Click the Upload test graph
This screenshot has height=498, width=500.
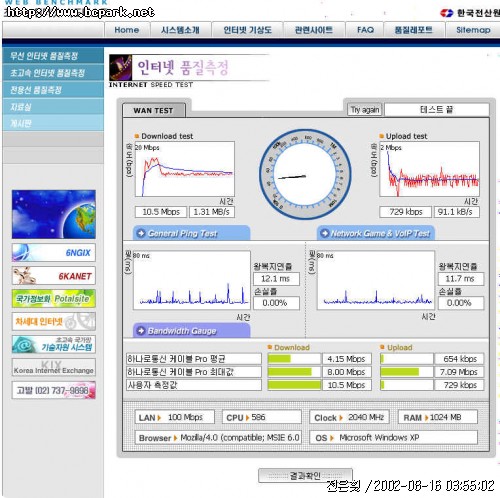pos(430,169)
